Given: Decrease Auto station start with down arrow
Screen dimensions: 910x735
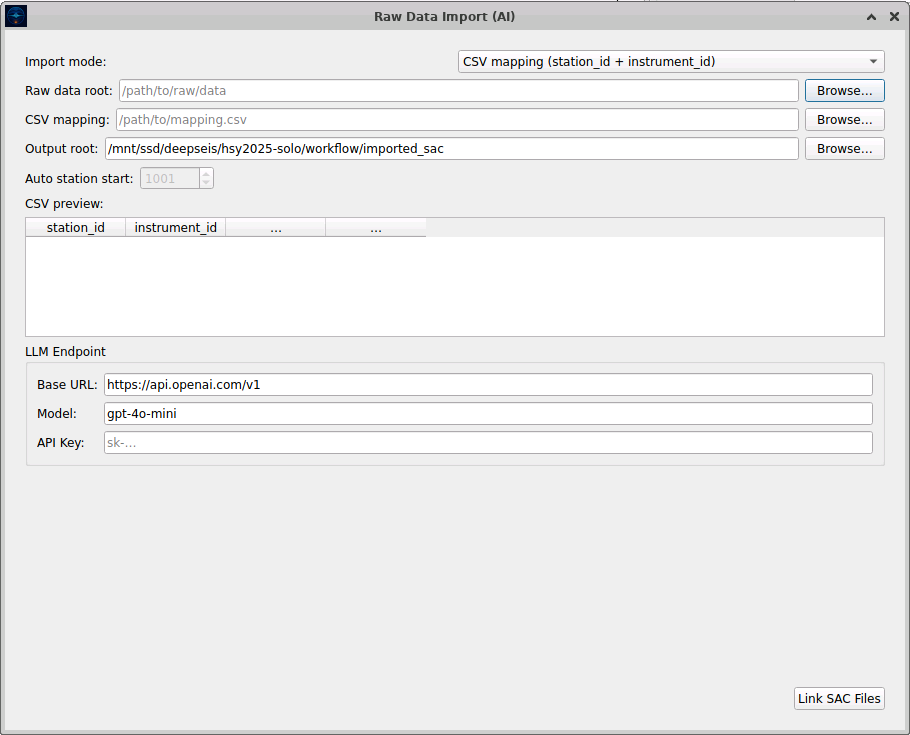Looking at the screenshot, I should click(x=206, y=183).
